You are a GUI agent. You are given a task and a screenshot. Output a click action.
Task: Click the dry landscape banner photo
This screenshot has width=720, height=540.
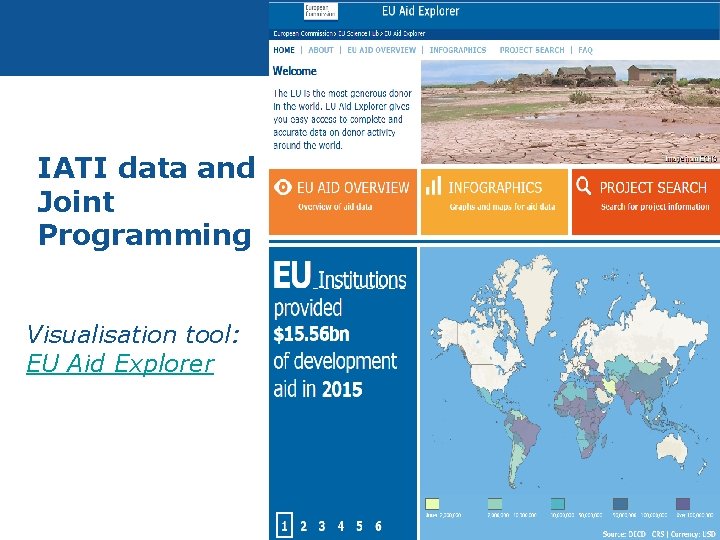(x=570, y=112)
